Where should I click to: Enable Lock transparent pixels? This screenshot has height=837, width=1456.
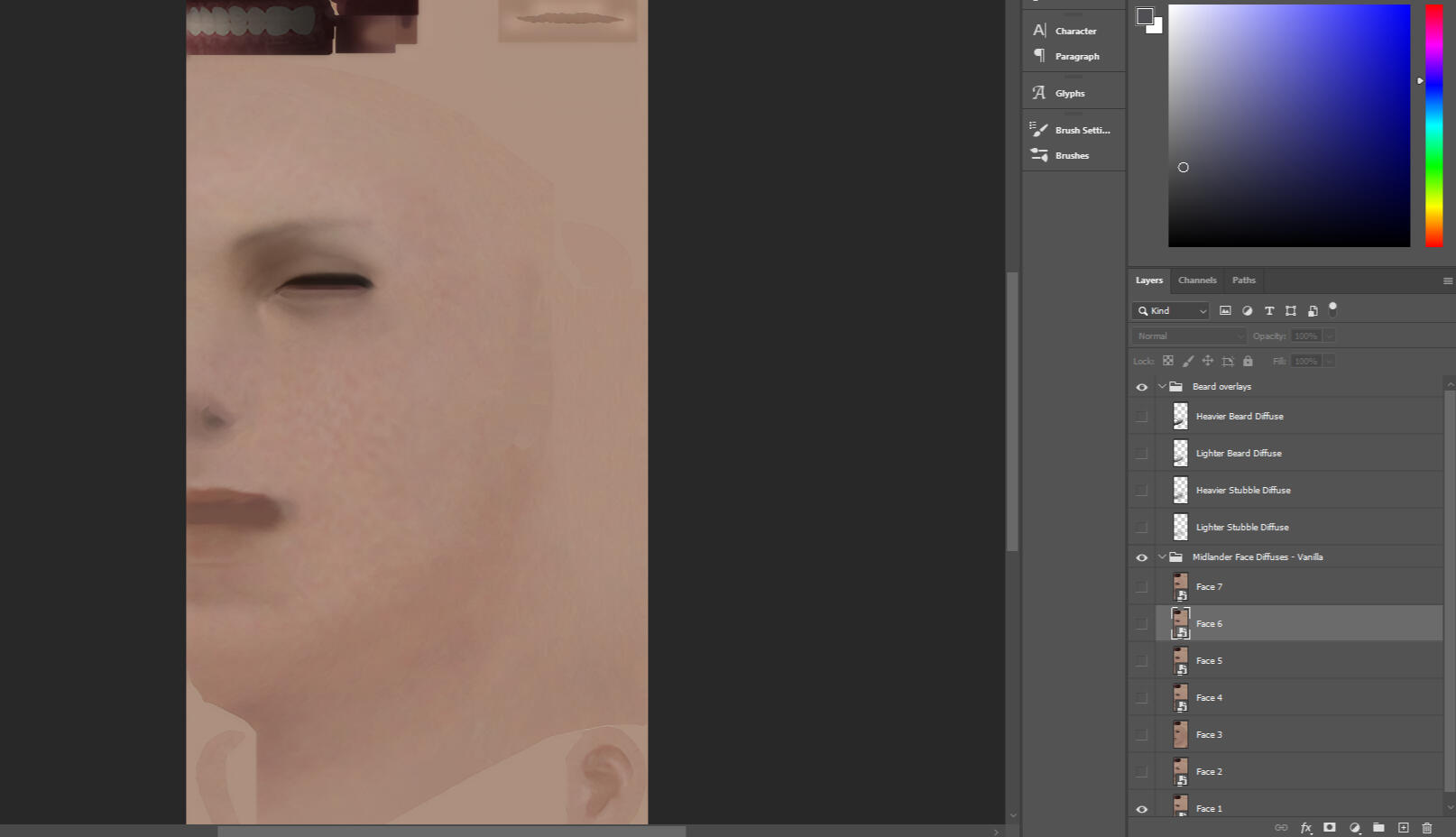coord(1167,360)
